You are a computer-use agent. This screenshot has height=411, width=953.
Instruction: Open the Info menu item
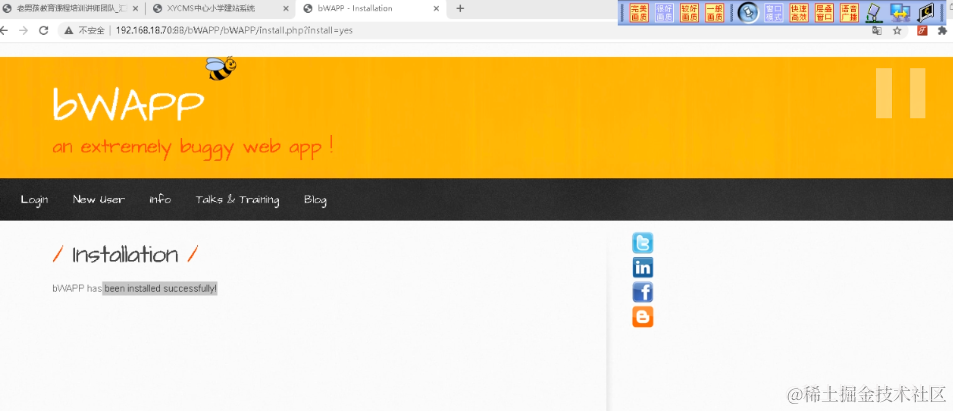pyautogui.click(x=160, y=199)
